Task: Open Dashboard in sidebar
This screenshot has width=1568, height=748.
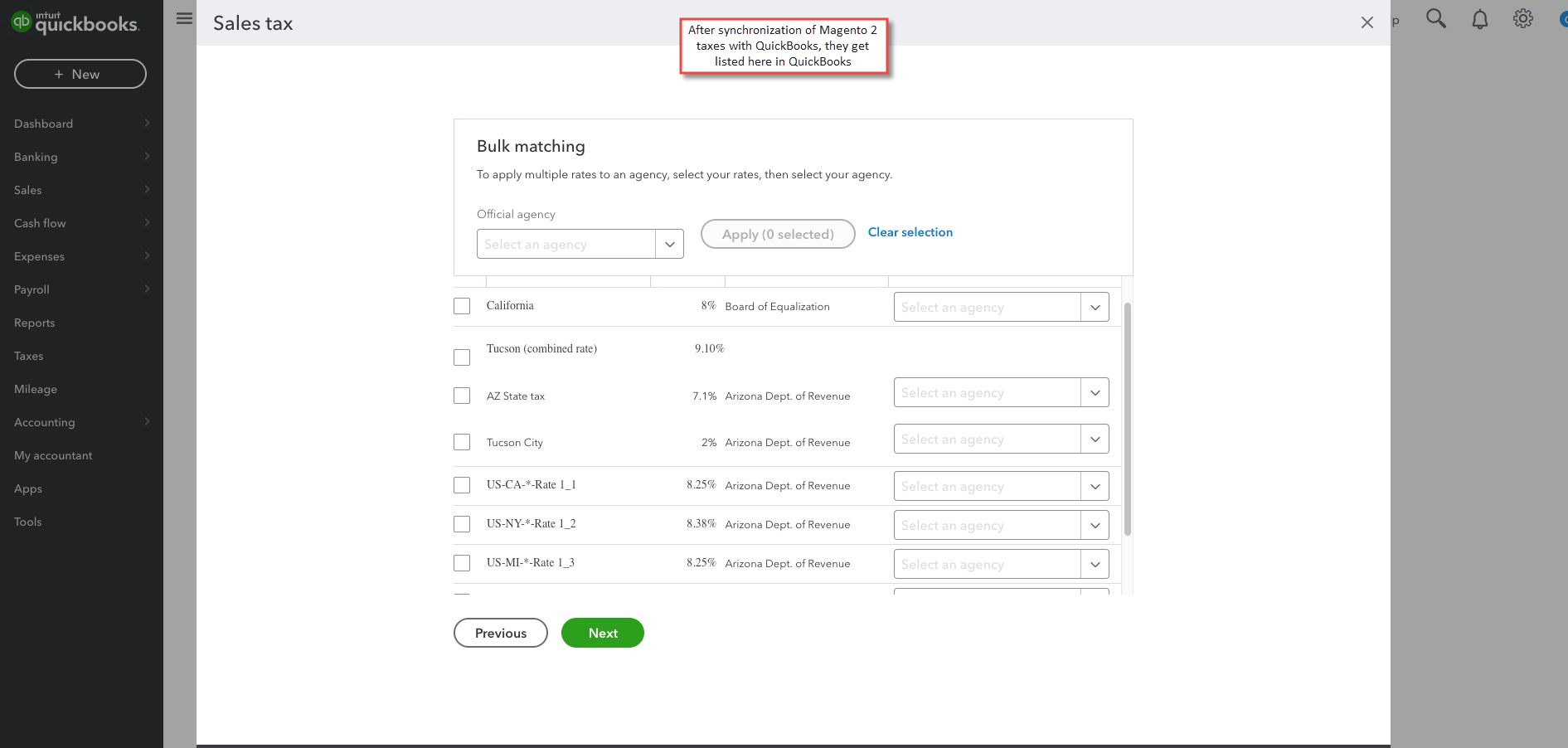Action: tap(44, 124)
